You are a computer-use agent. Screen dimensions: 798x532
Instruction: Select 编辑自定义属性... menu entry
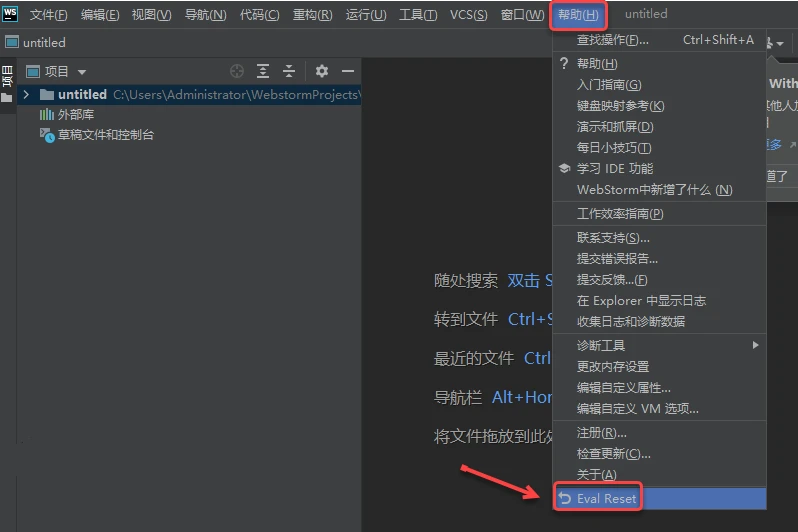click(660, 387)
